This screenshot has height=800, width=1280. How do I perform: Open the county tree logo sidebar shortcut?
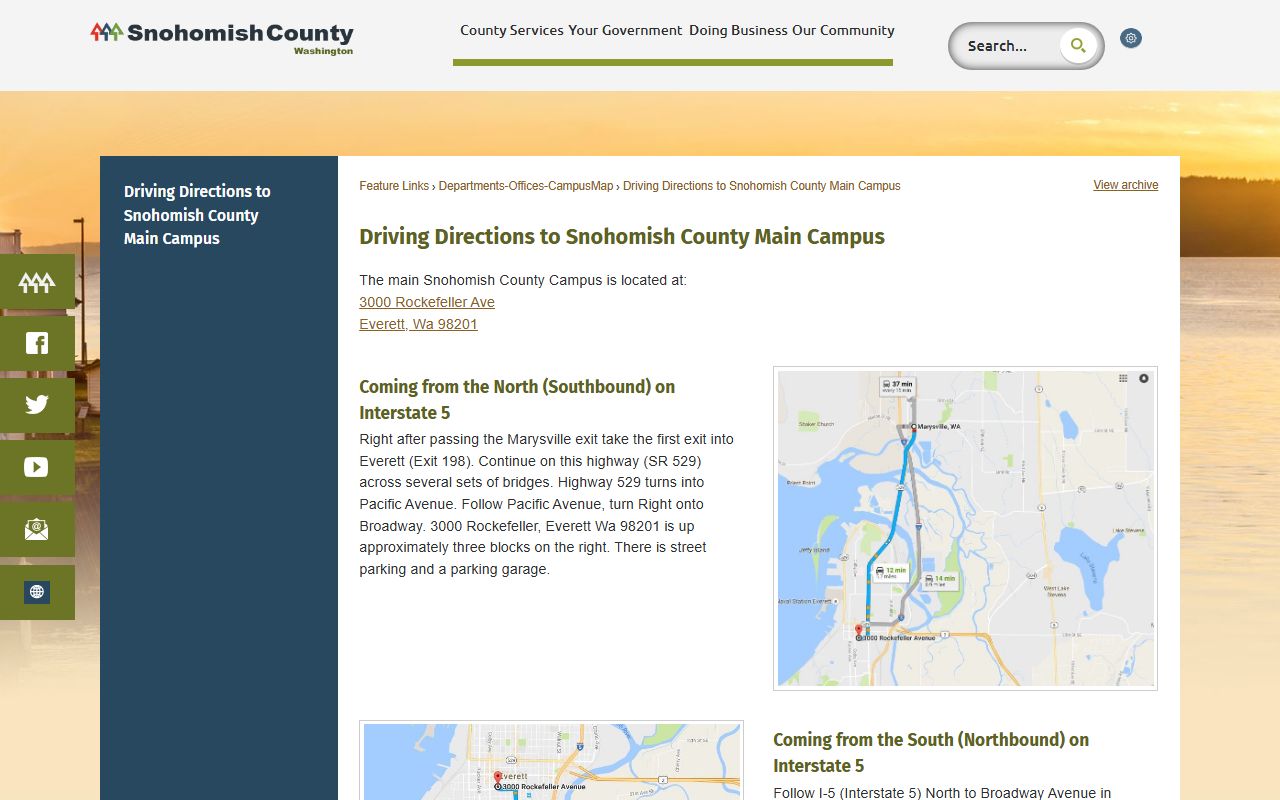coord(37,282)
